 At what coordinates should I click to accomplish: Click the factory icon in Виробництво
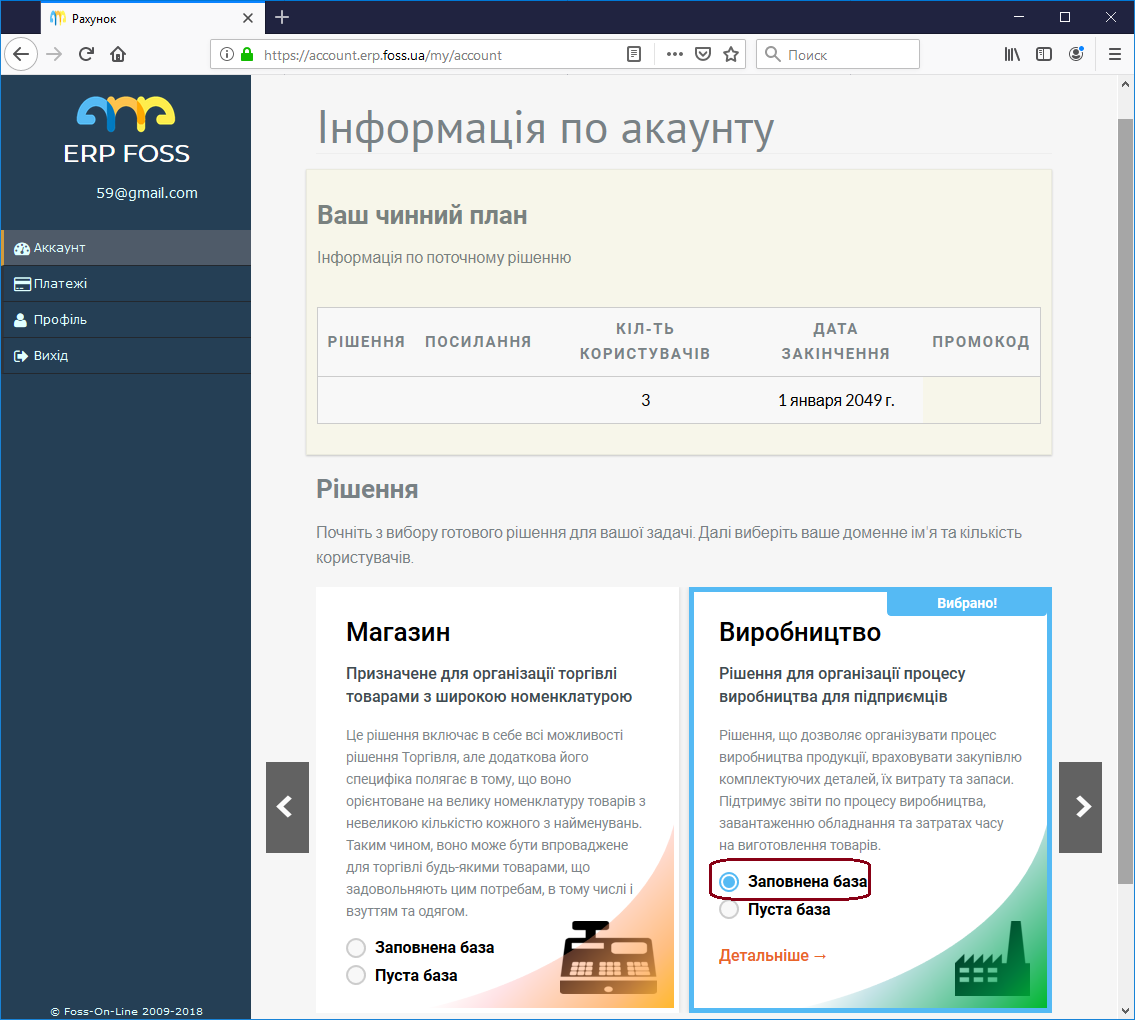point(992,958)
